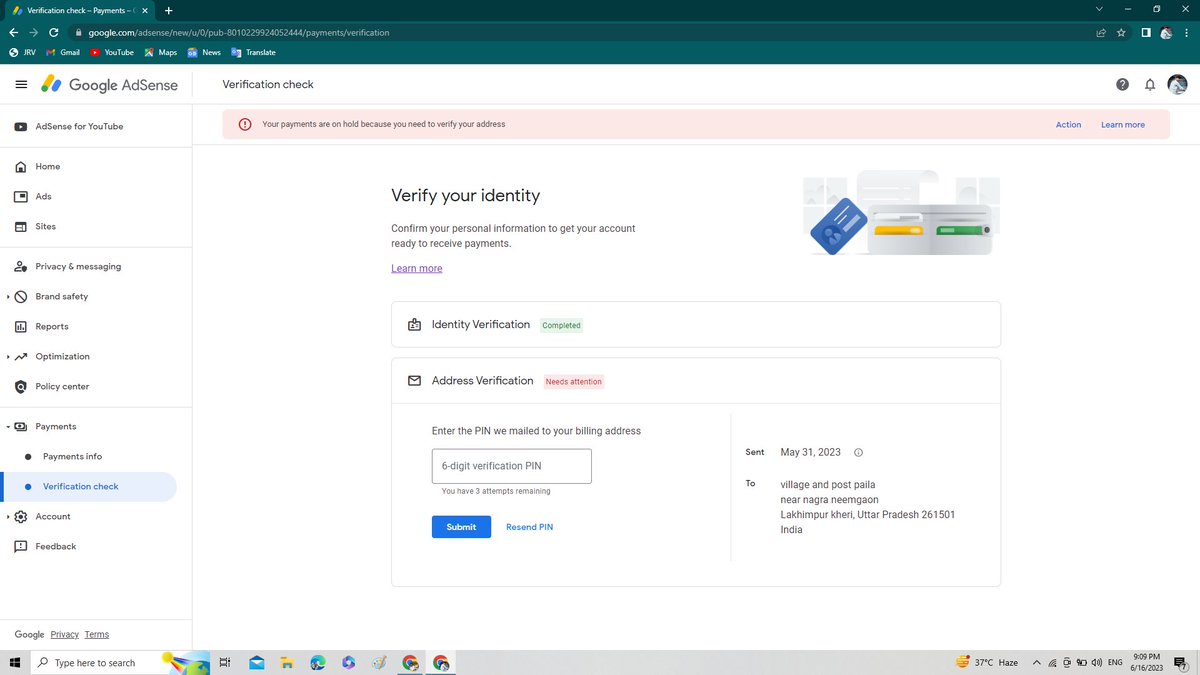The height and width of the screenshot is (675, 1200).
Task: Open the AdSense main hamburger menu
Action: pos(21,85)
